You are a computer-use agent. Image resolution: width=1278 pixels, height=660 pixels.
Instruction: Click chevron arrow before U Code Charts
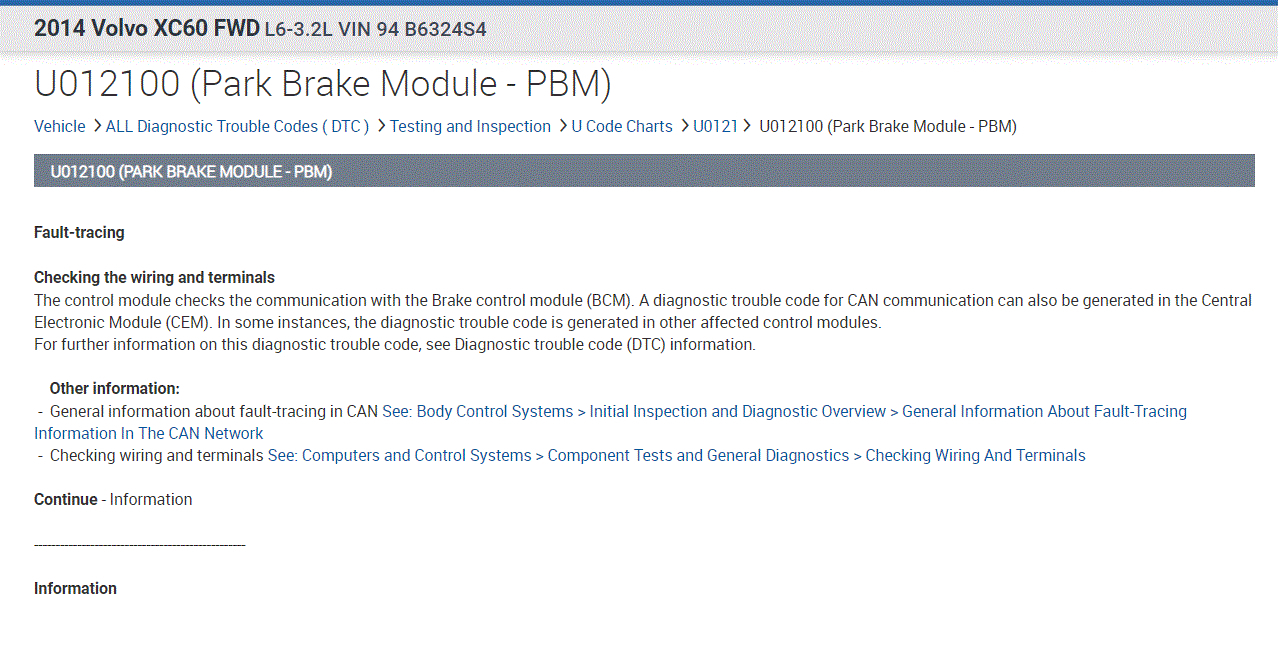point(563,126)
